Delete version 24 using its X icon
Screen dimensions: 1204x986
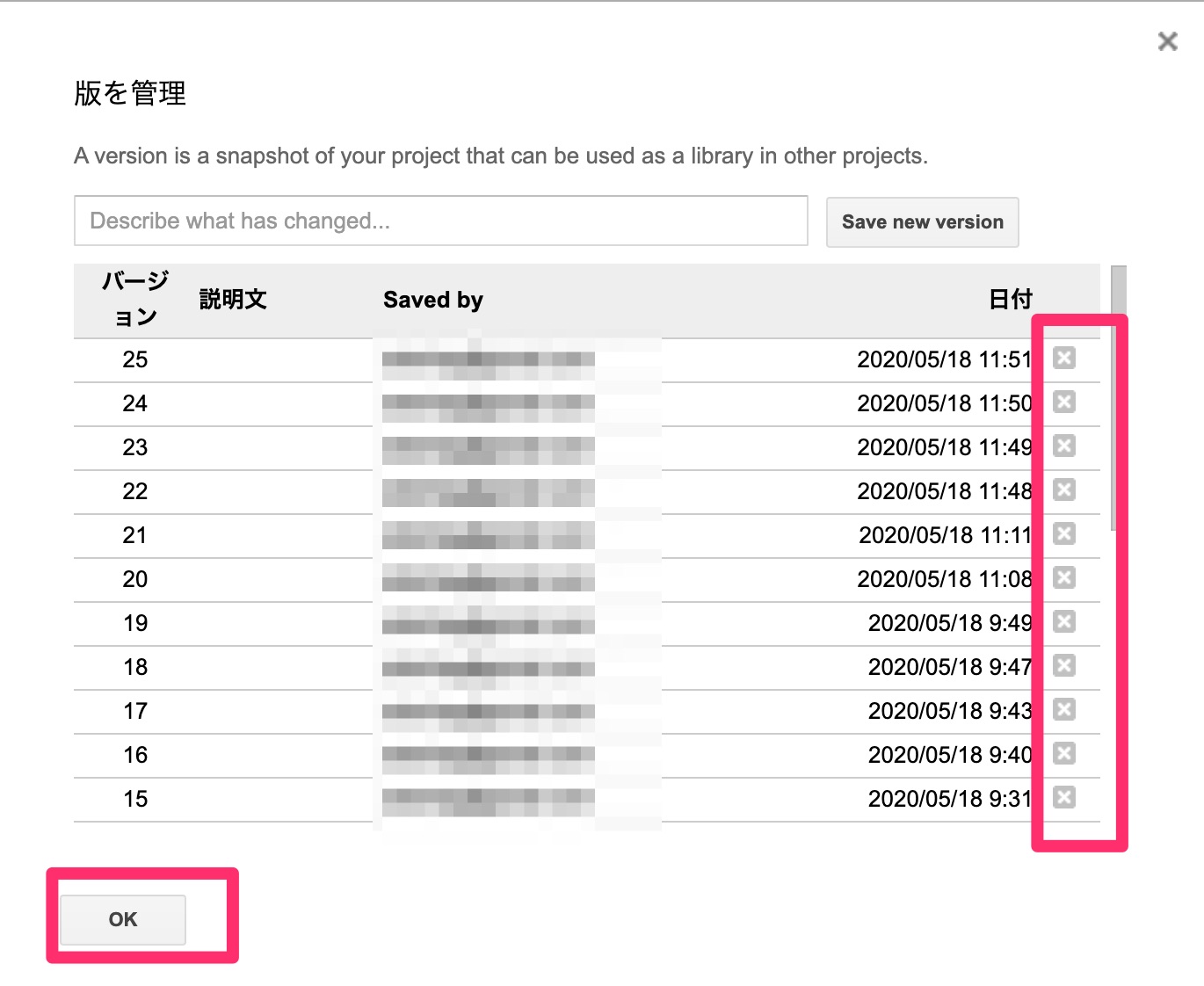pos(1063,402)
